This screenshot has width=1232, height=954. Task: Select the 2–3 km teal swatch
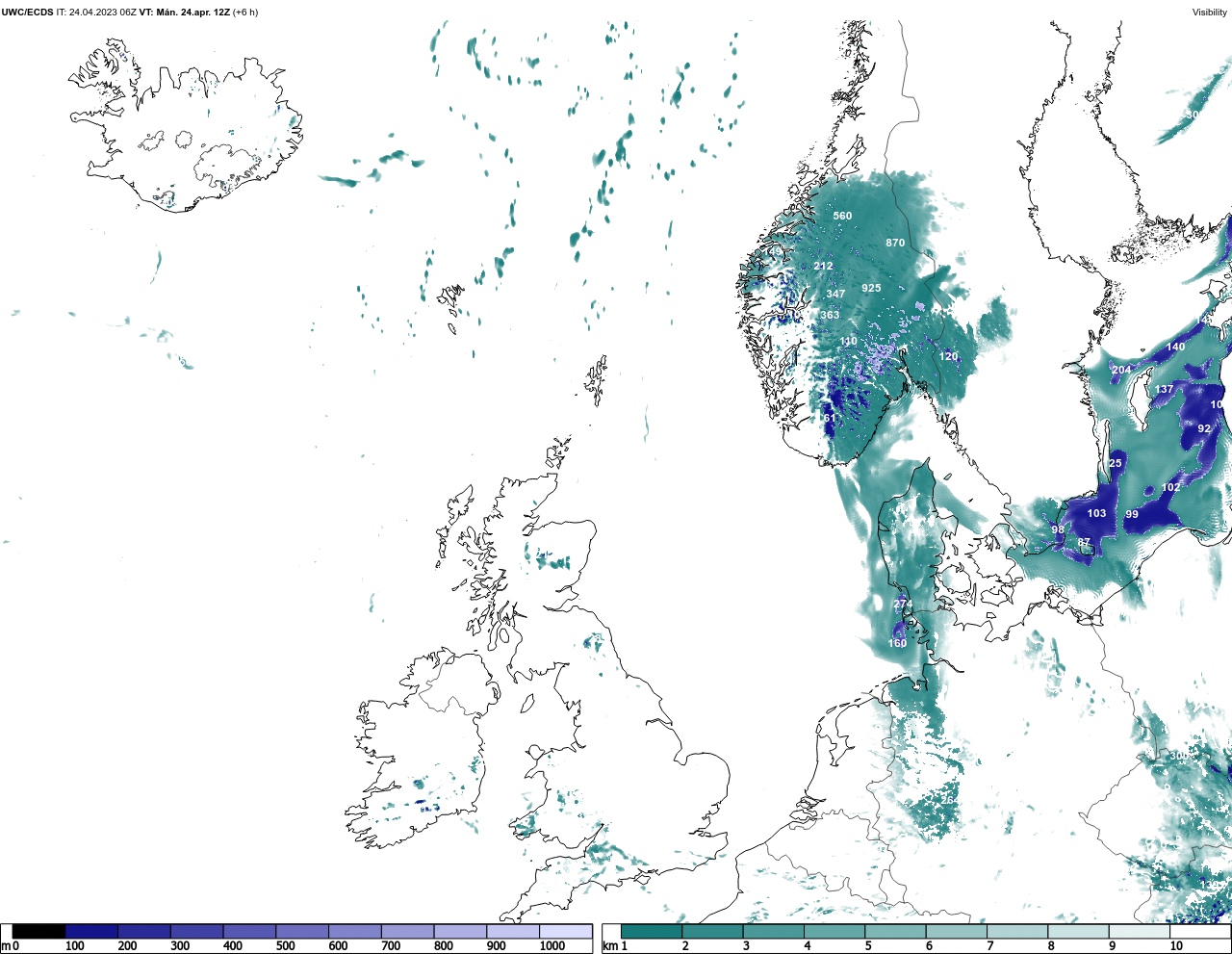pyautogui.click(x=712, y=932)
